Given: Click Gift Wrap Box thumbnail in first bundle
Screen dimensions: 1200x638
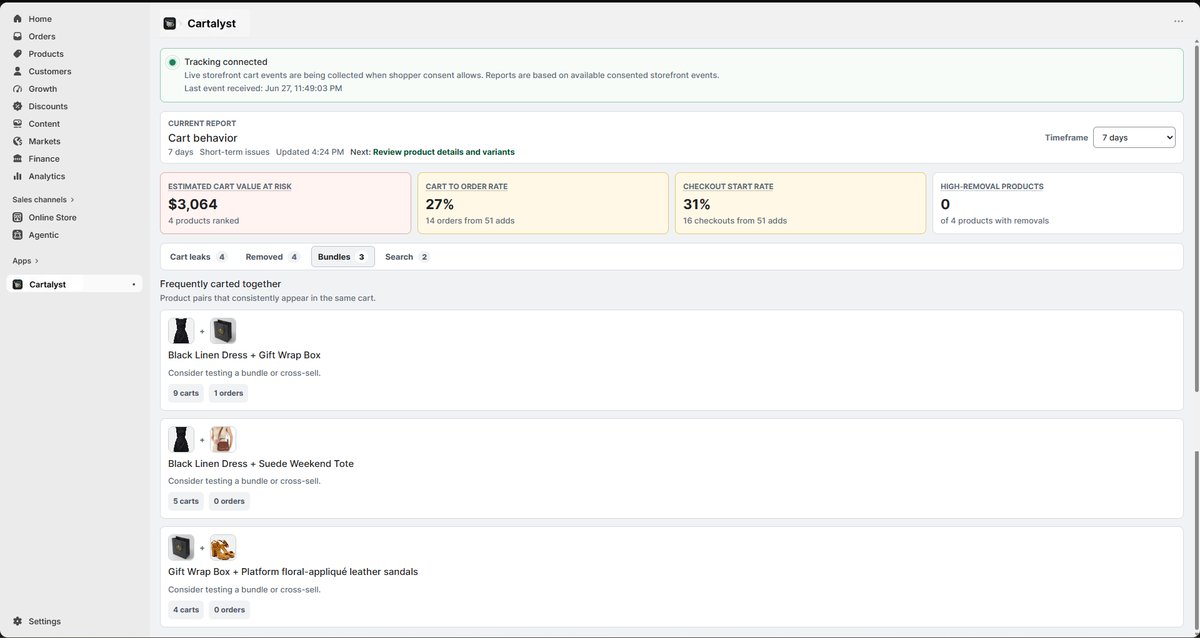Looking at the screenshot, I should (223, 331).
